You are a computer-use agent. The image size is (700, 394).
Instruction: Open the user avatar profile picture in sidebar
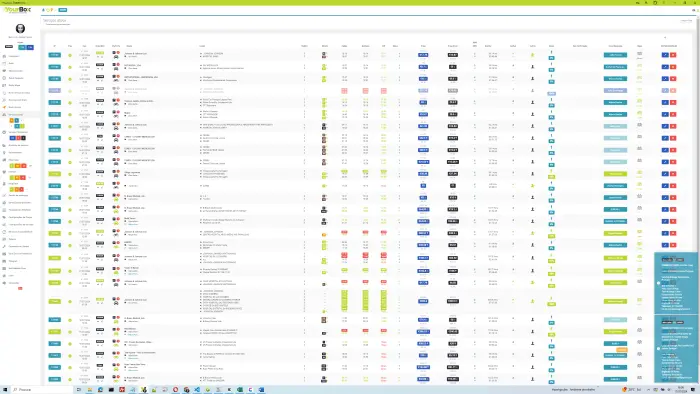pos(20,29)
